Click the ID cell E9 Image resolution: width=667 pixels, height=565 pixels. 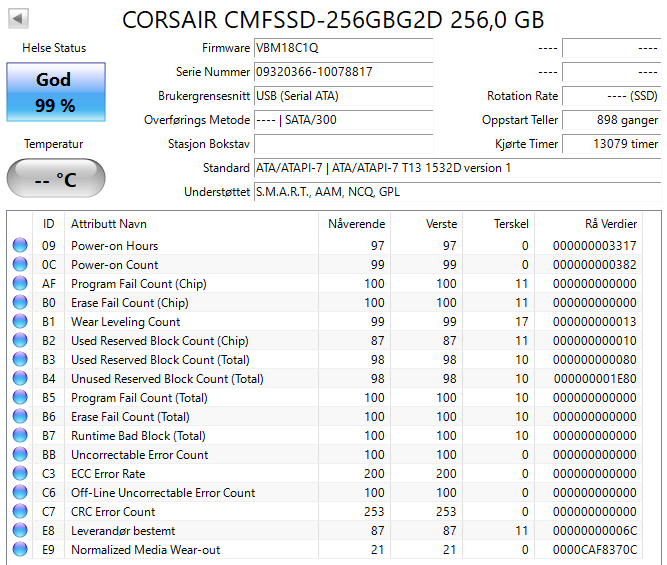(48, 550)
